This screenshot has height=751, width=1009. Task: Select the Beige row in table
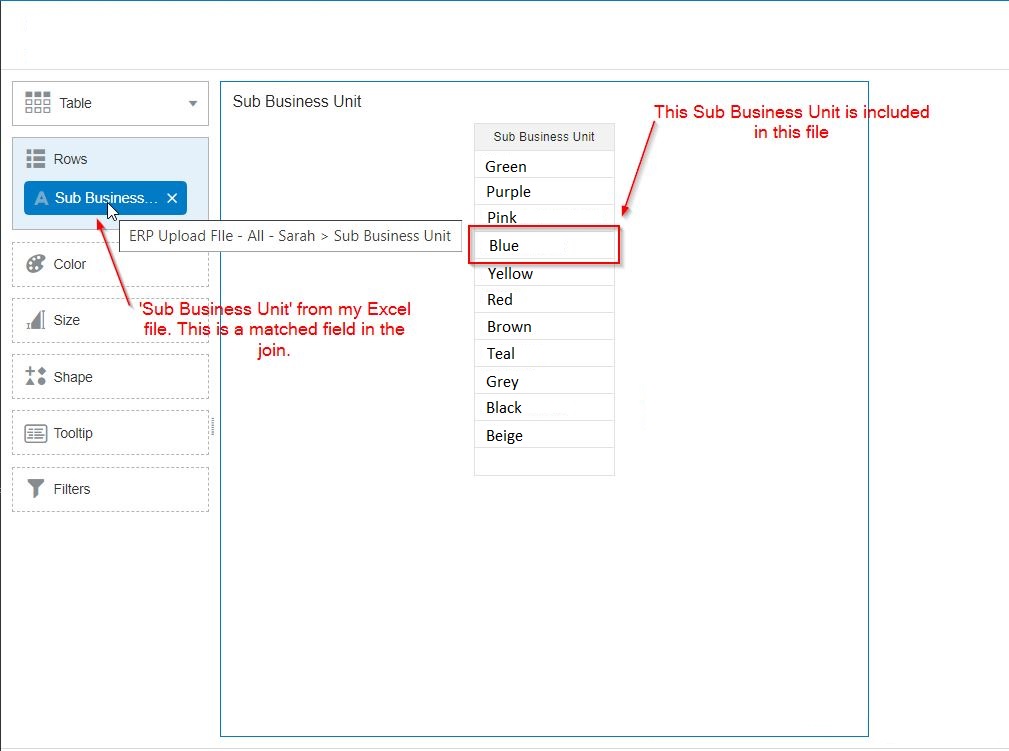(544, 435)
